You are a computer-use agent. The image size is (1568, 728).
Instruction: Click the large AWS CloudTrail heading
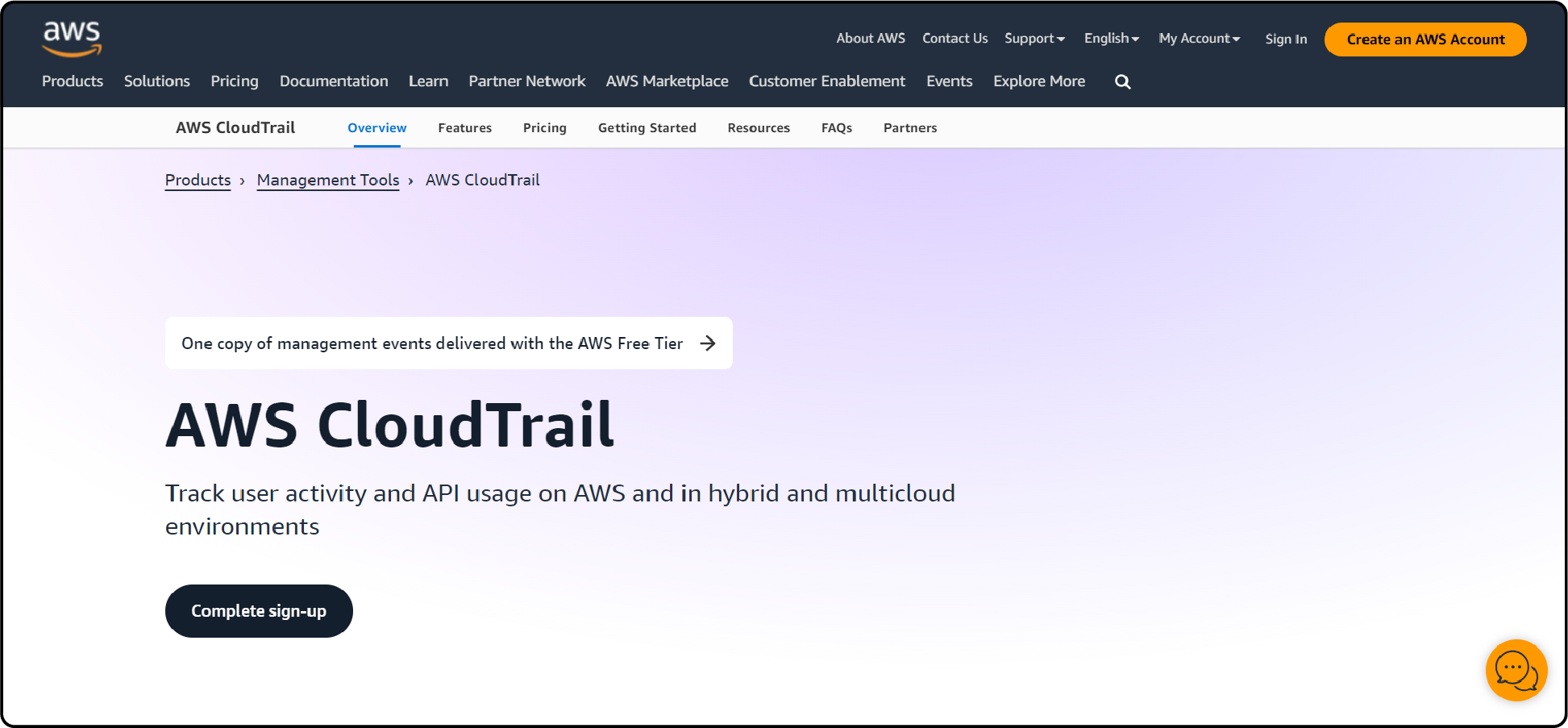(x=390, y=425)
